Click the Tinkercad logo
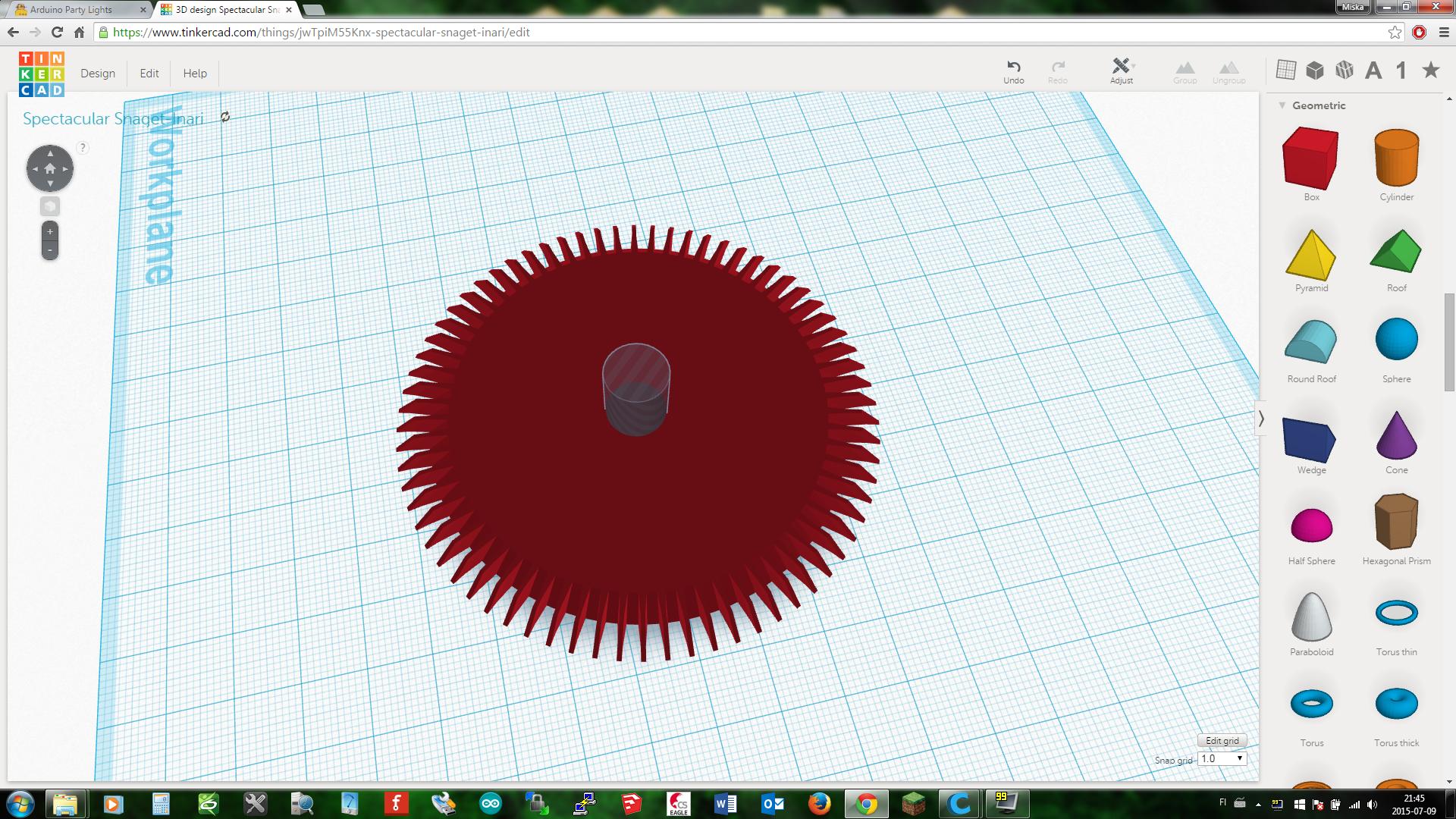This screenshot has width=1456, height=819. click(x=42, y=74)
